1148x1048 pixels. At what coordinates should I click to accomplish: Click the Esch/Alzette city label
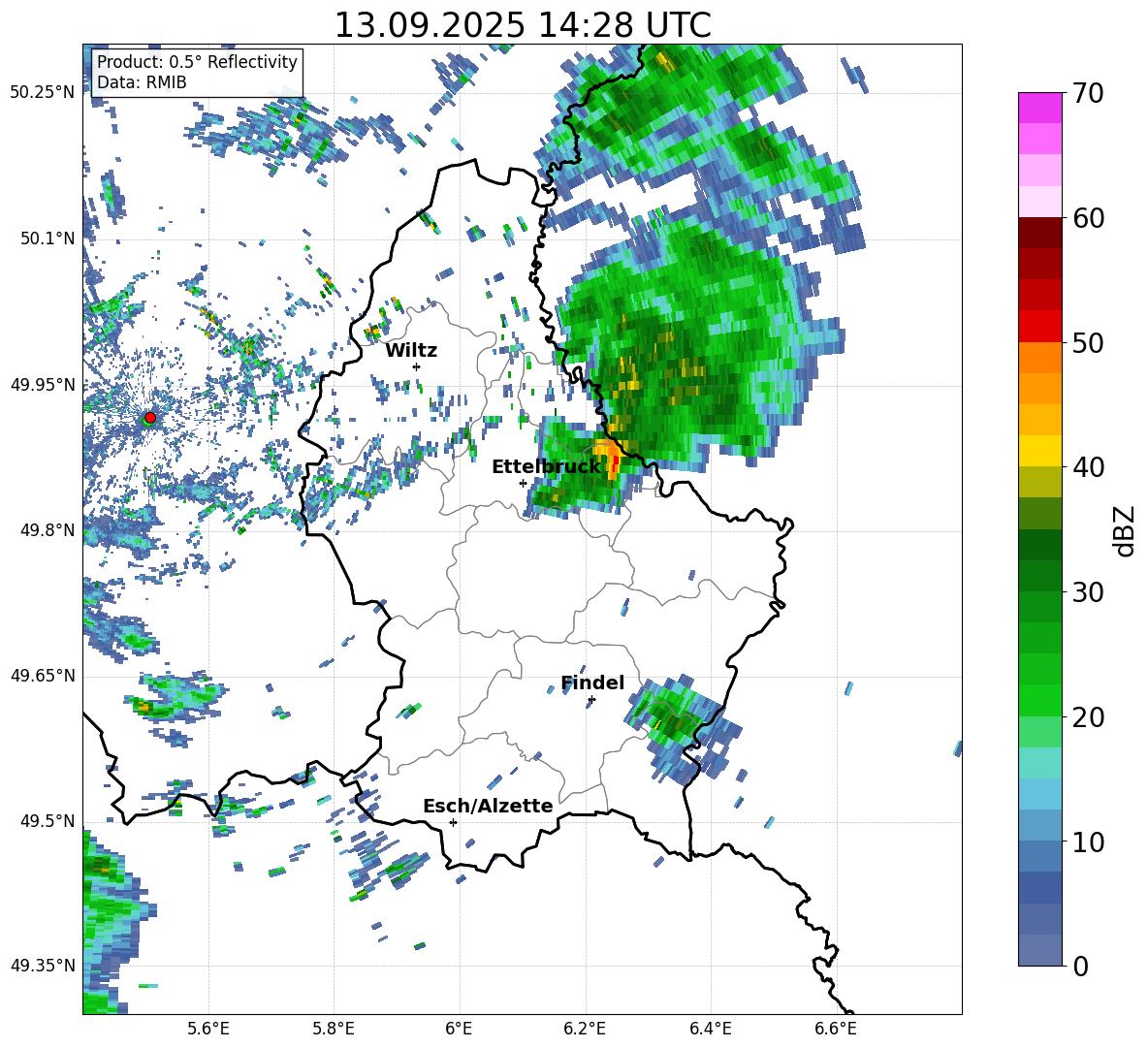488,806
